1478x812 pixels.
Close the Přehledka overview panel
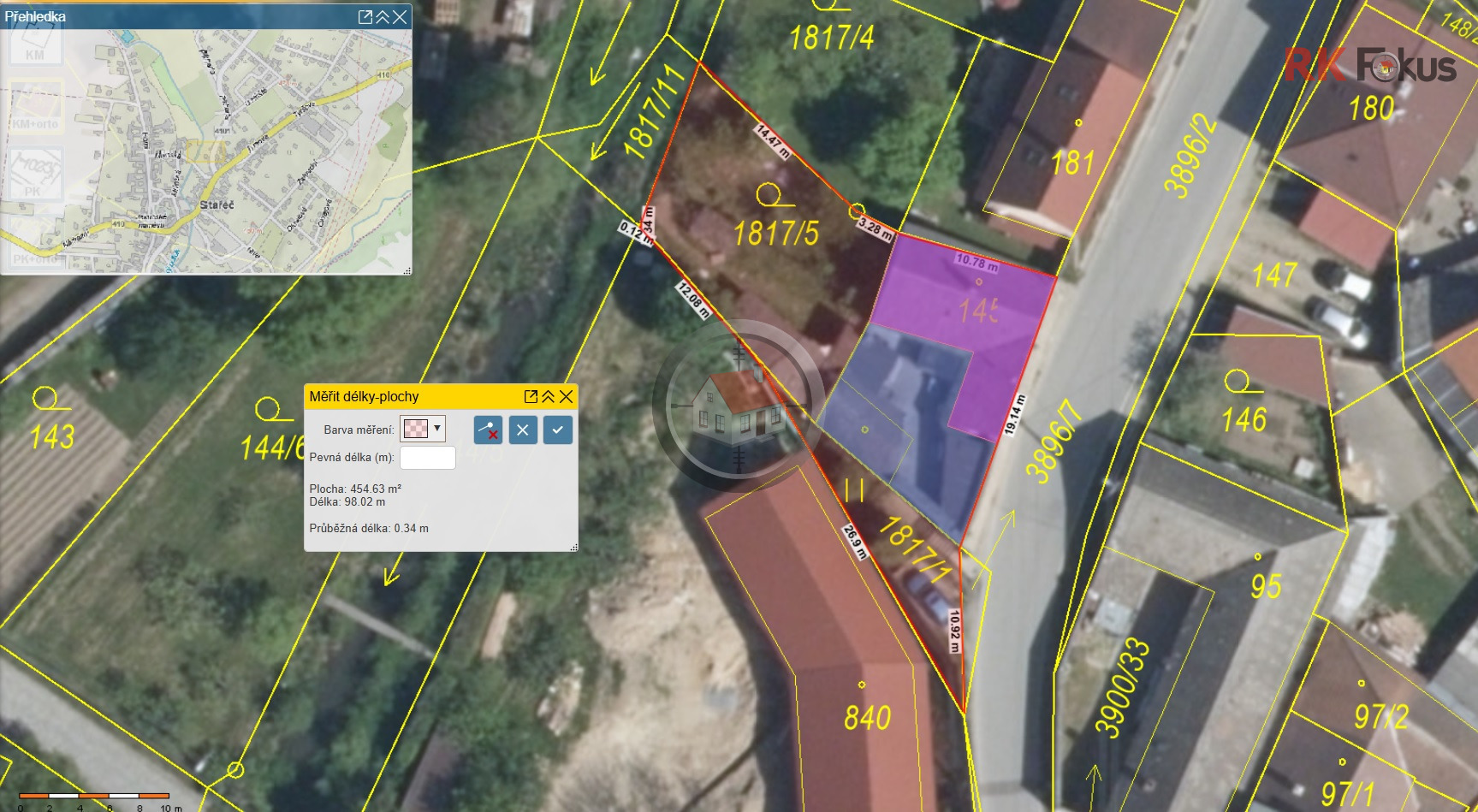(400, 16)
